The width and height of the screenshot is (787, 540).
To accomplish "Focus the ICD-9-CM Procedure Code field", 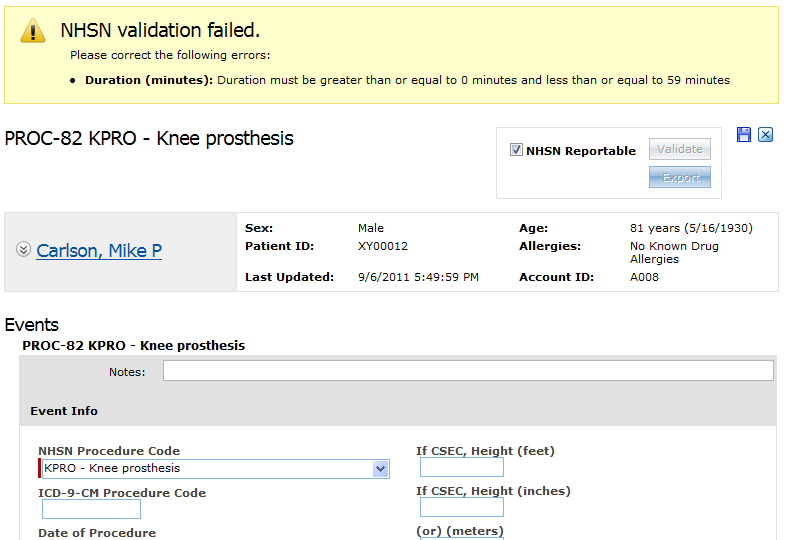I will pos(91,509).
